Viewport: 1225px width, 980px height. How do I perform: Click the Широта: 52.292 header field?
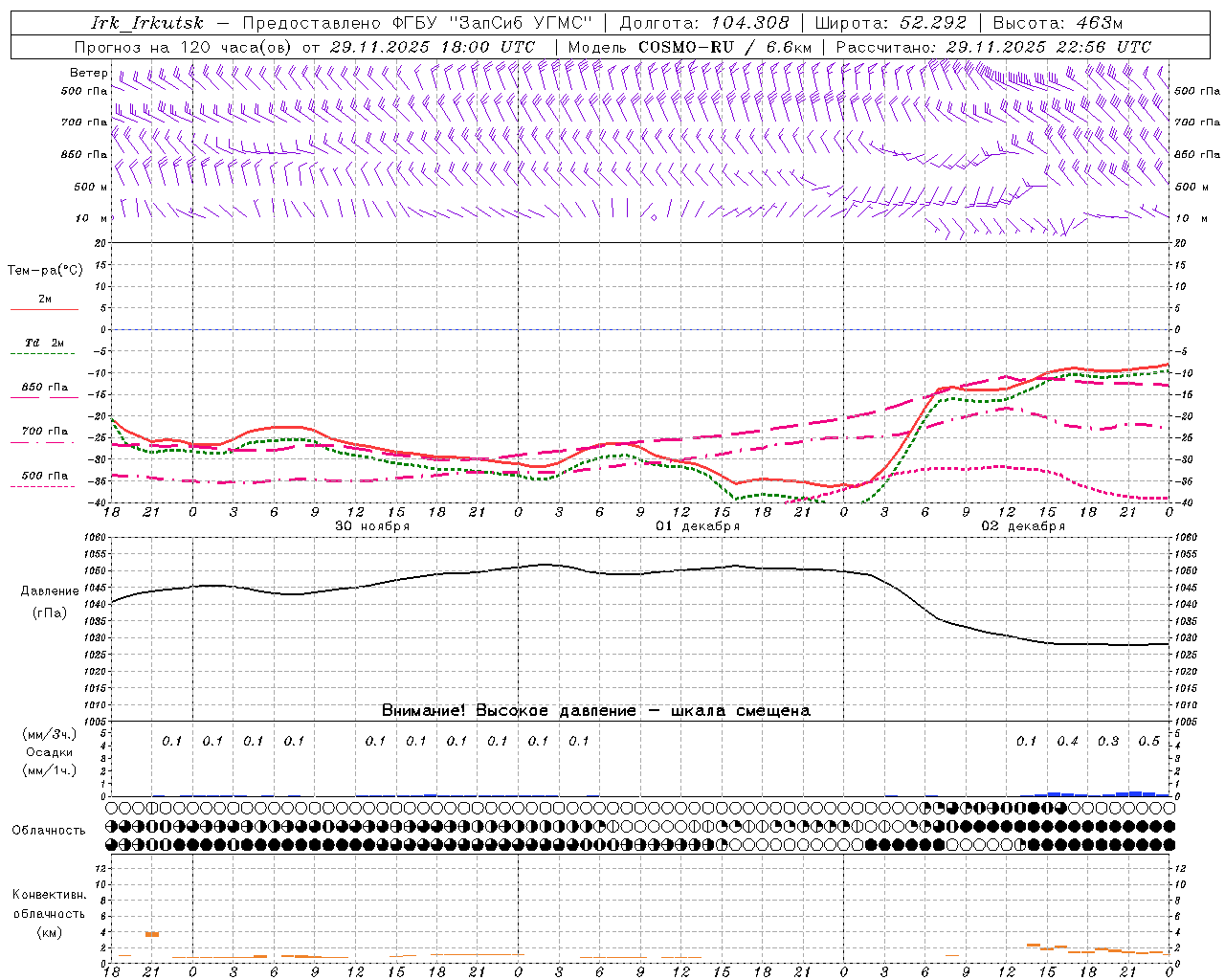coord(890,23)
